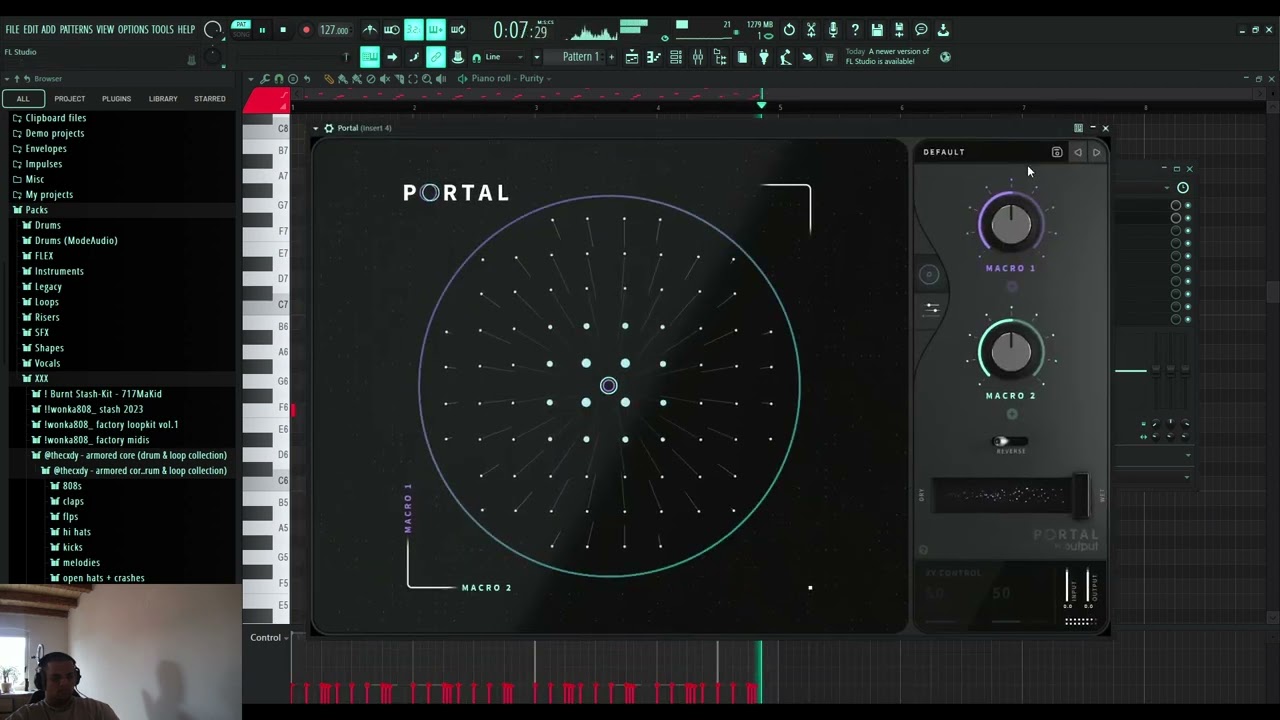Click the piano roll magnet snap icon
The height and width of the screenshot is (720, 1280).
[x=279, y=79]
